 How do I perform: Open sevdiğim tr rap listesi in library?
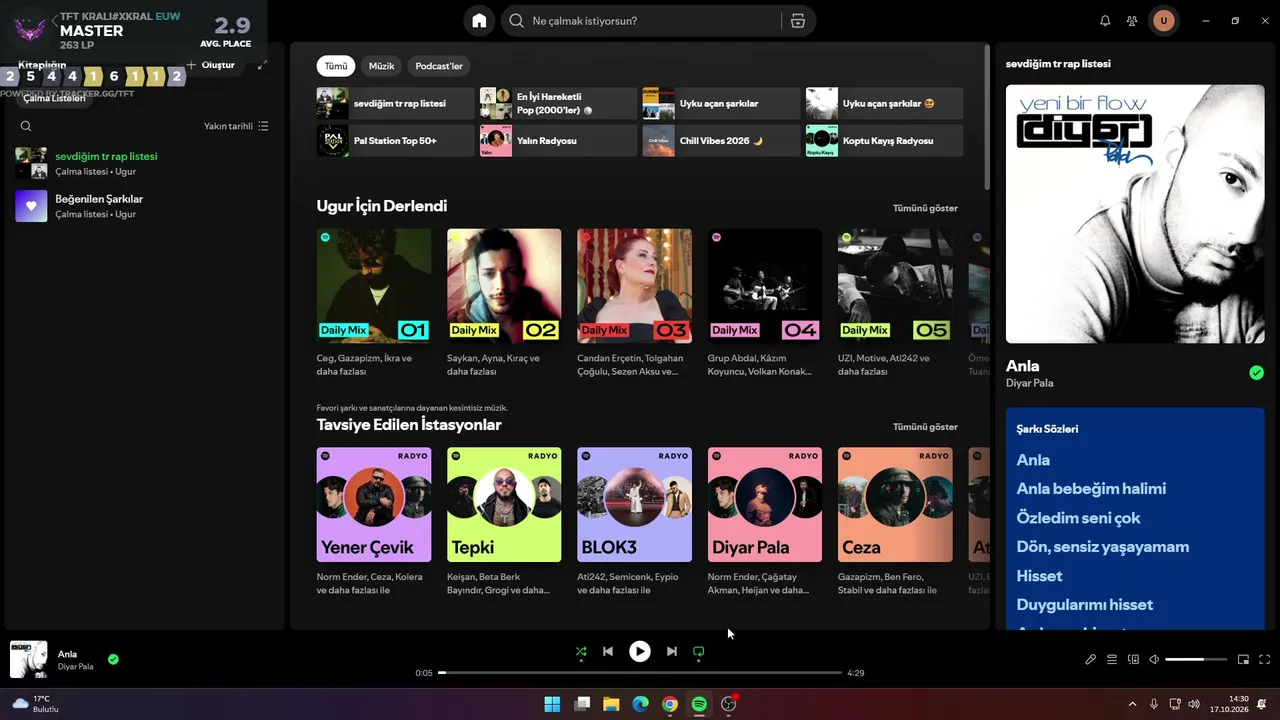point(143,163)
